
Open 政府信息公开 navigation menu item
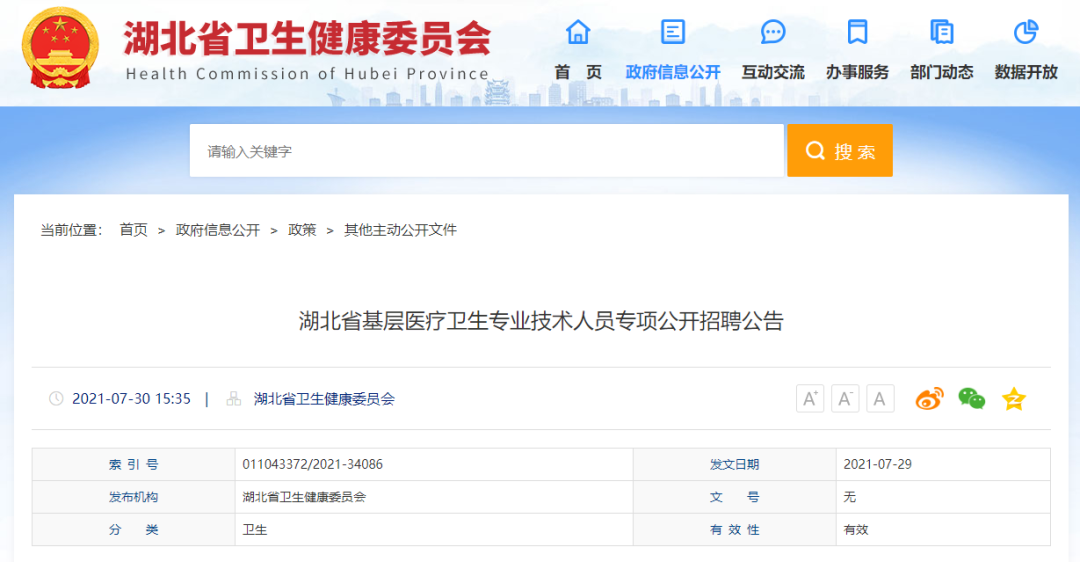pyautogui.click(x=673, y=72)
